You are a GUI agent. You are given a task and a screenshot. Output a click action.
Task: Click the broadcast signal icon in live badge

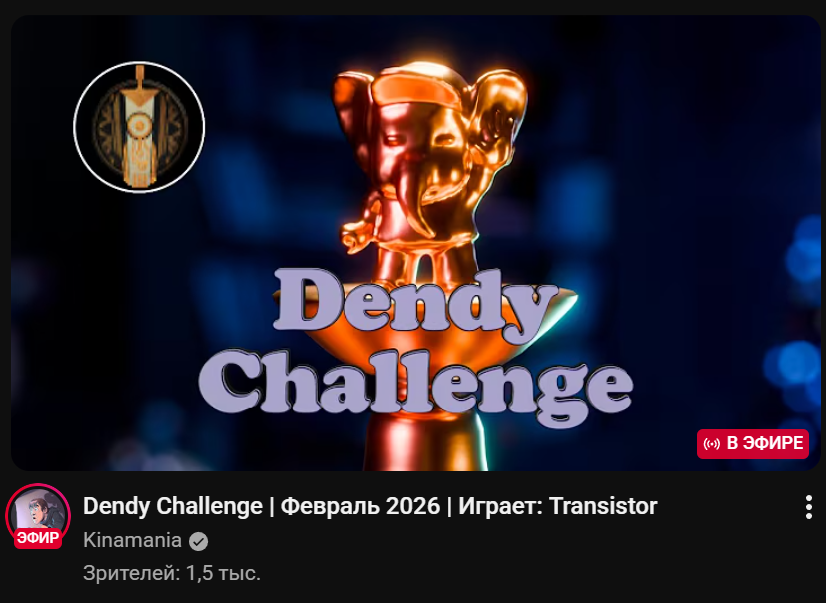pos(711,444)
